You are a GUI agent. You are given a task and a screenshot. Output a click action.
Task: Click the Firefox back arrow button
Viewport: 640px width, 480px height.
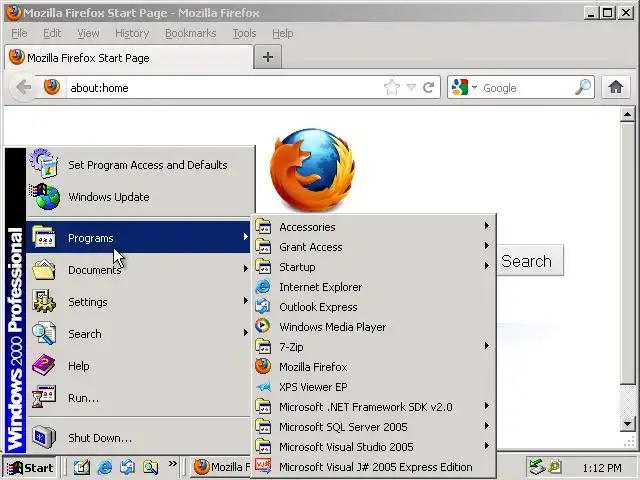(23, 87)
